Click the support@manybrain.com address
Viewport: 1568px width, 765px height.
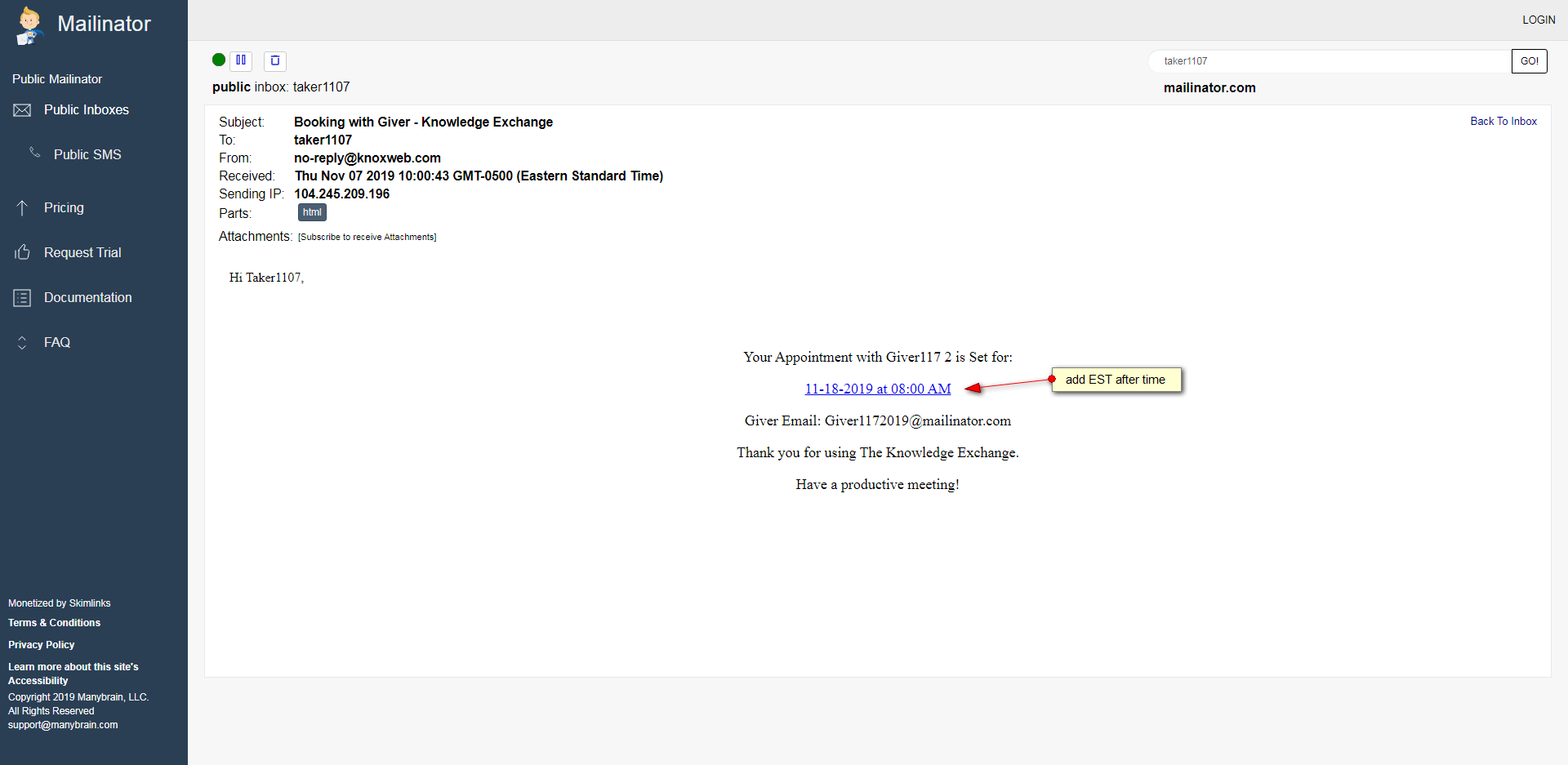[x=63, y=725]
